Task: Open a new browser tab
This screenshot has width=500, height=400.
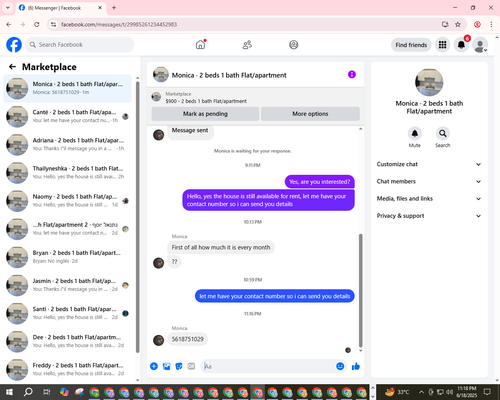Action: click(114, 8)
